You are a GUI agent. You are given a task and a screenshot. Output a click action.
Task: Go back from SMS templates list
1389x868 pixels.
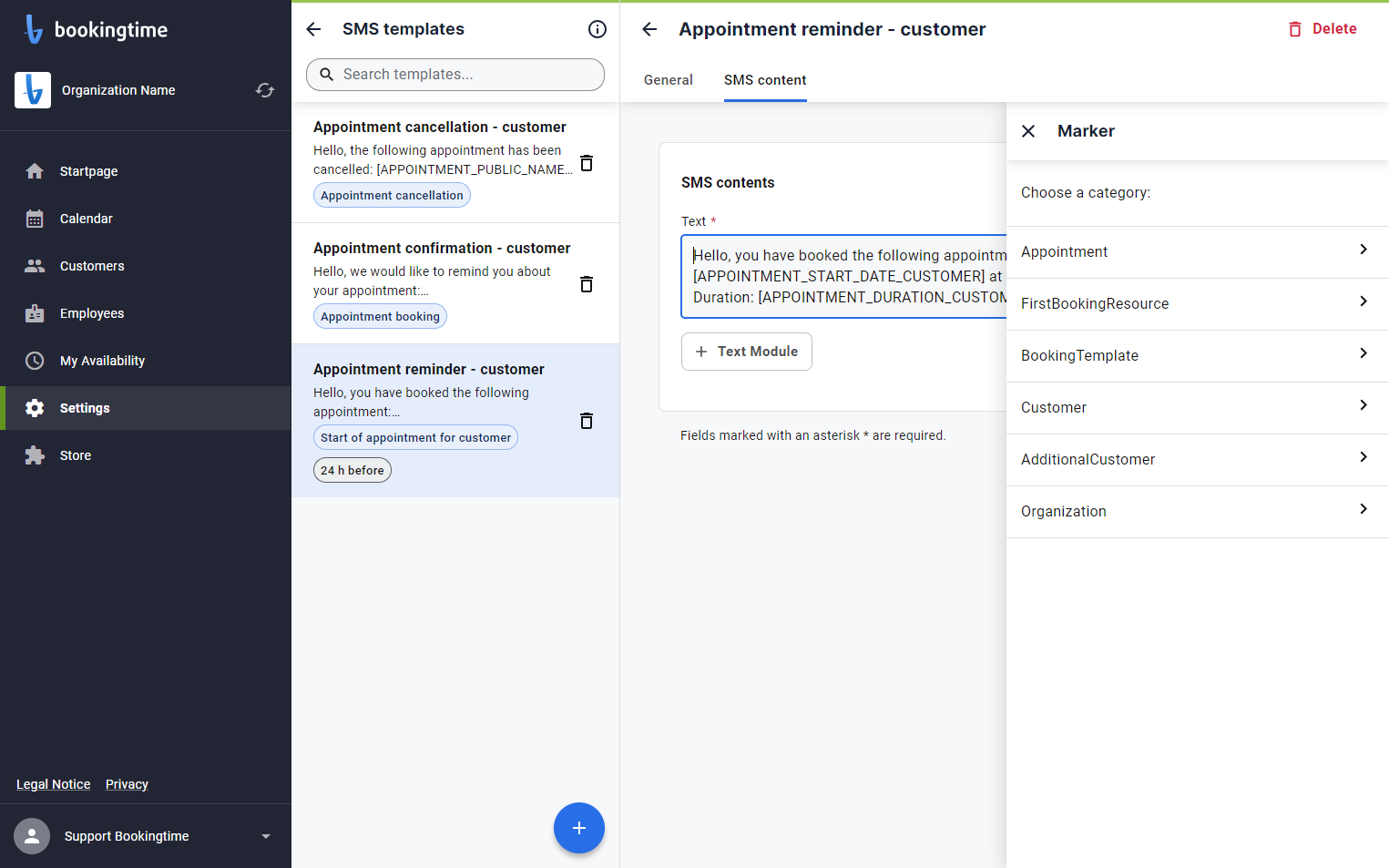(x=313, y=29)
